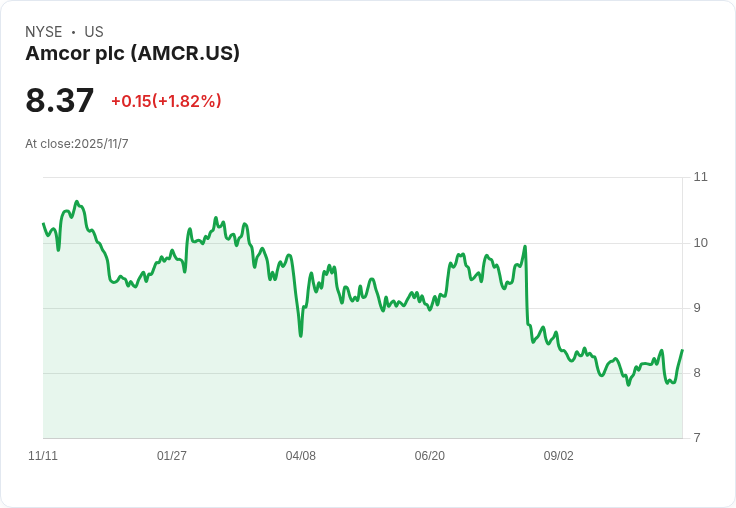Click the 09/02 date on x-axis
This screenshot has height=508, width=736.
coord(559,456)
